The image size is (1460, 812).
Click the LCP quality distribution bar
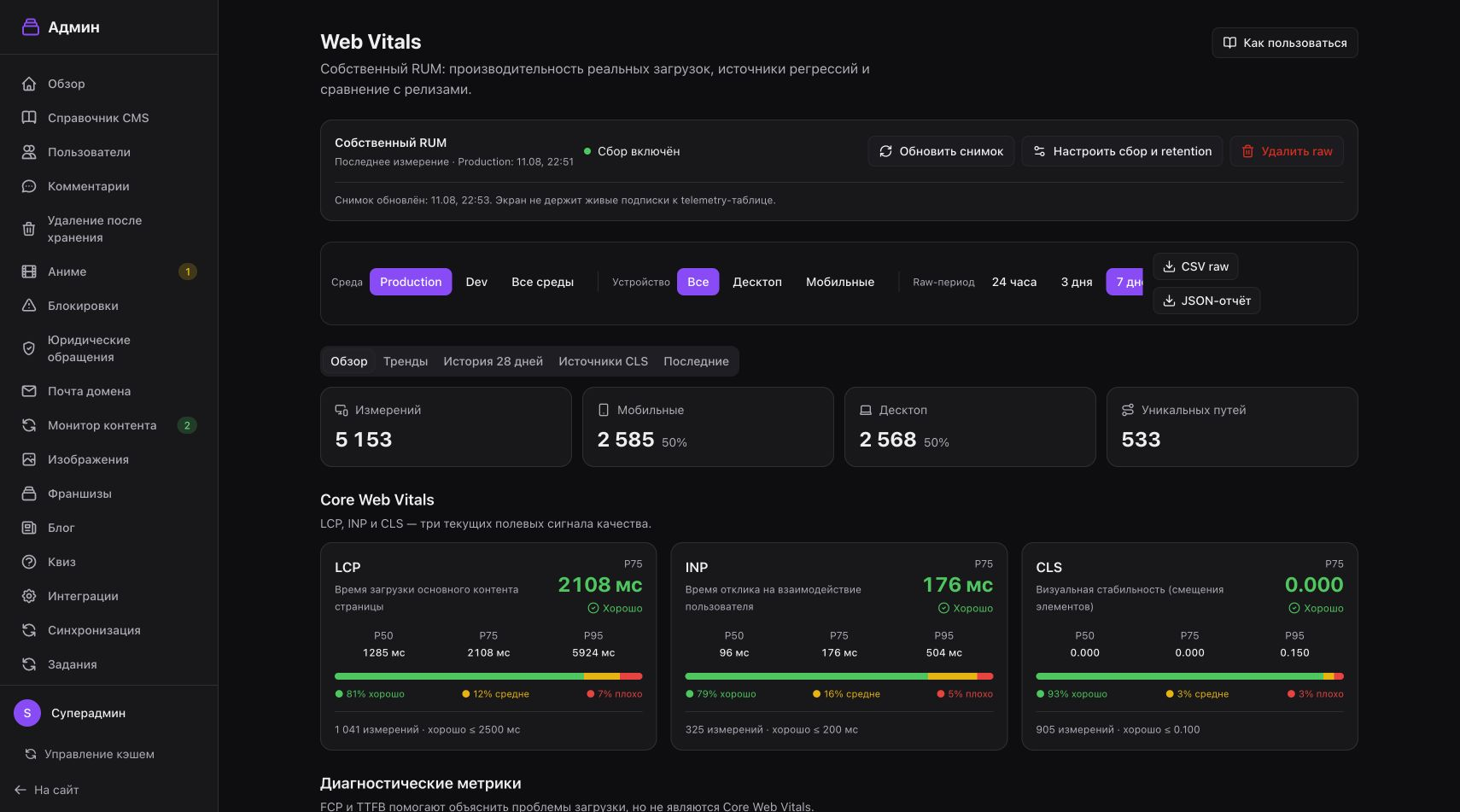(488, 676)
